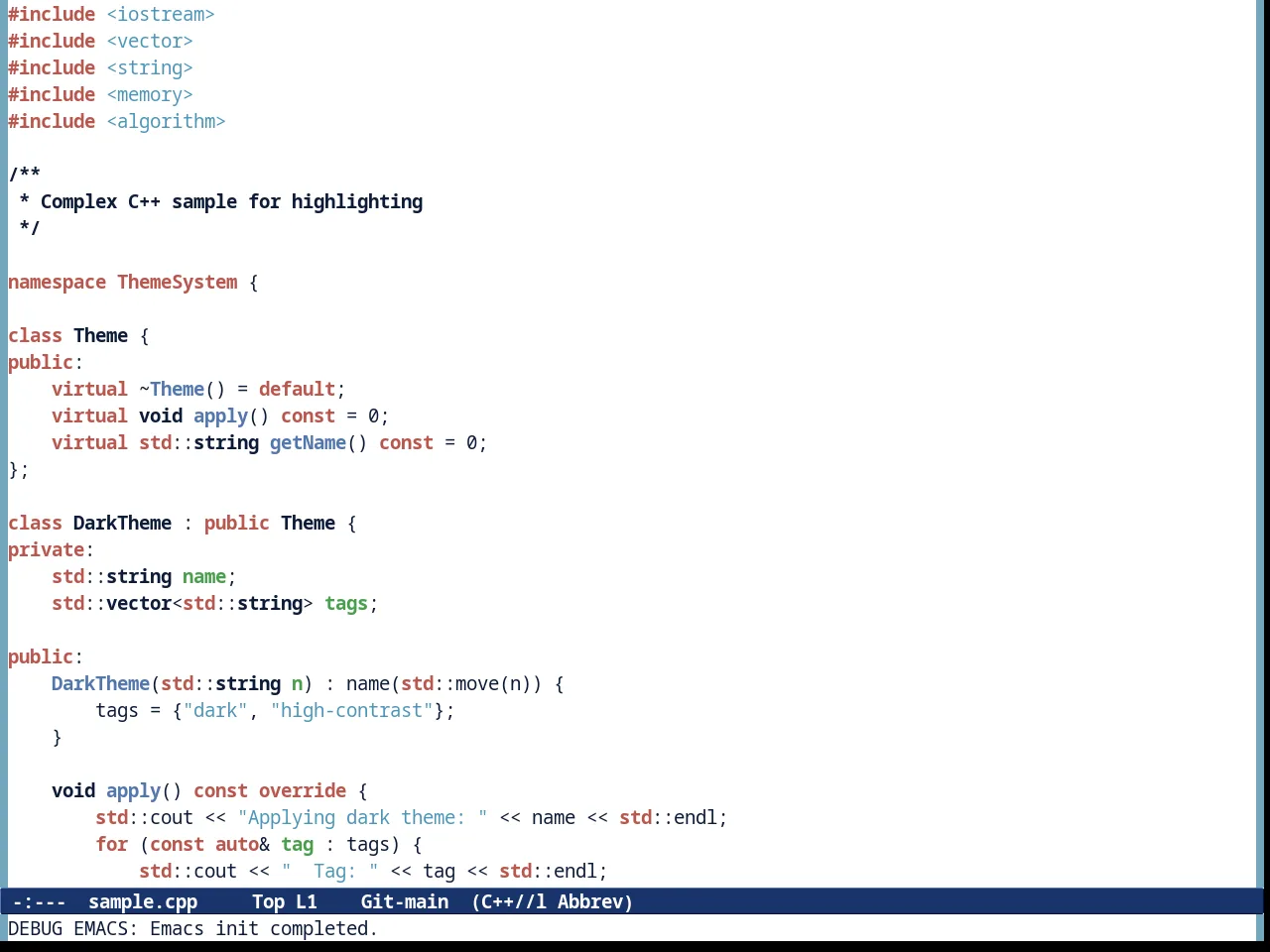Click the ~Theme destructor name
The width and height of the screenshot is (1270, 952).
(x=172, y=389)
